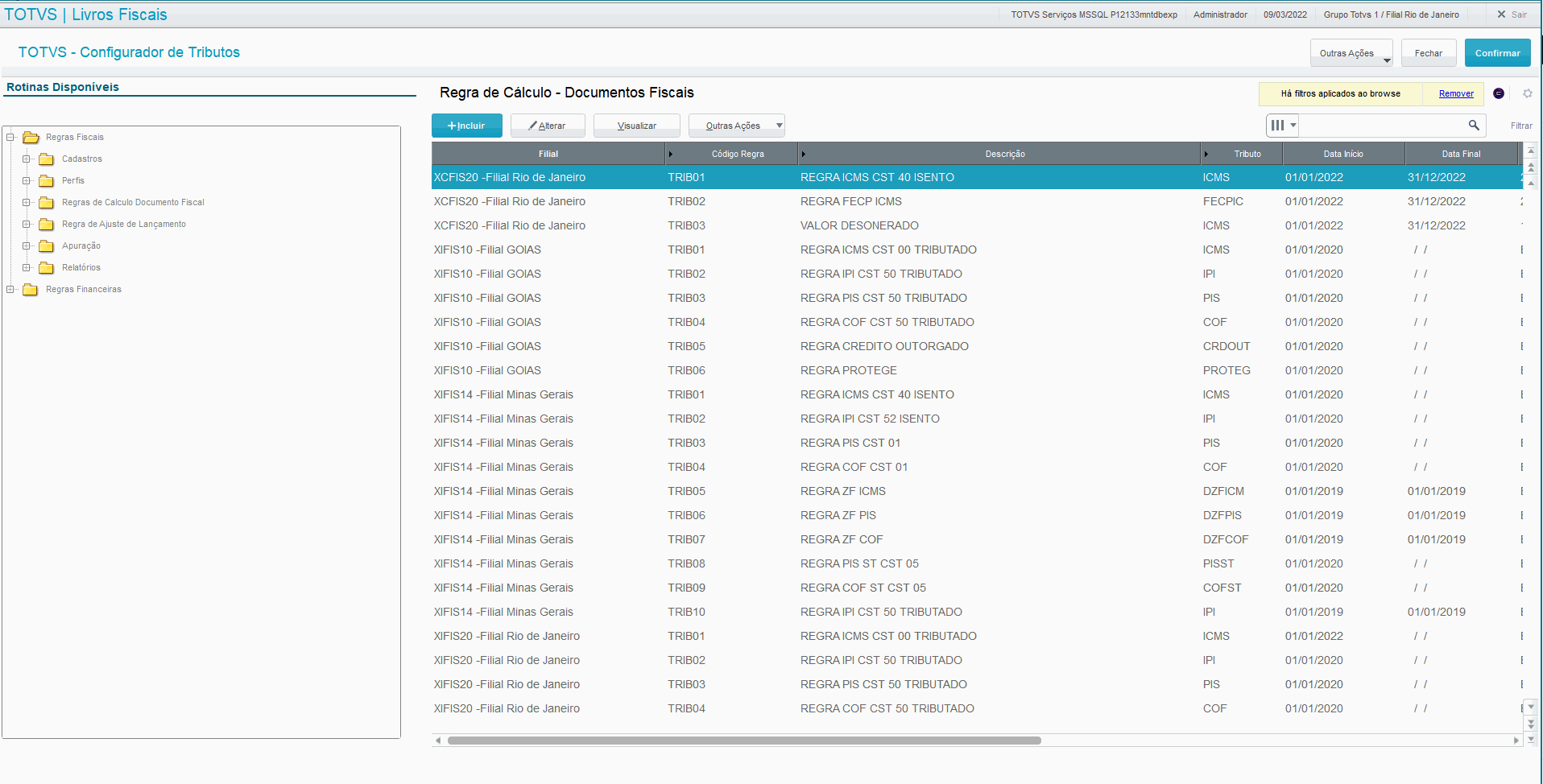Click the Filtrar link

[x=1521, y=126]
